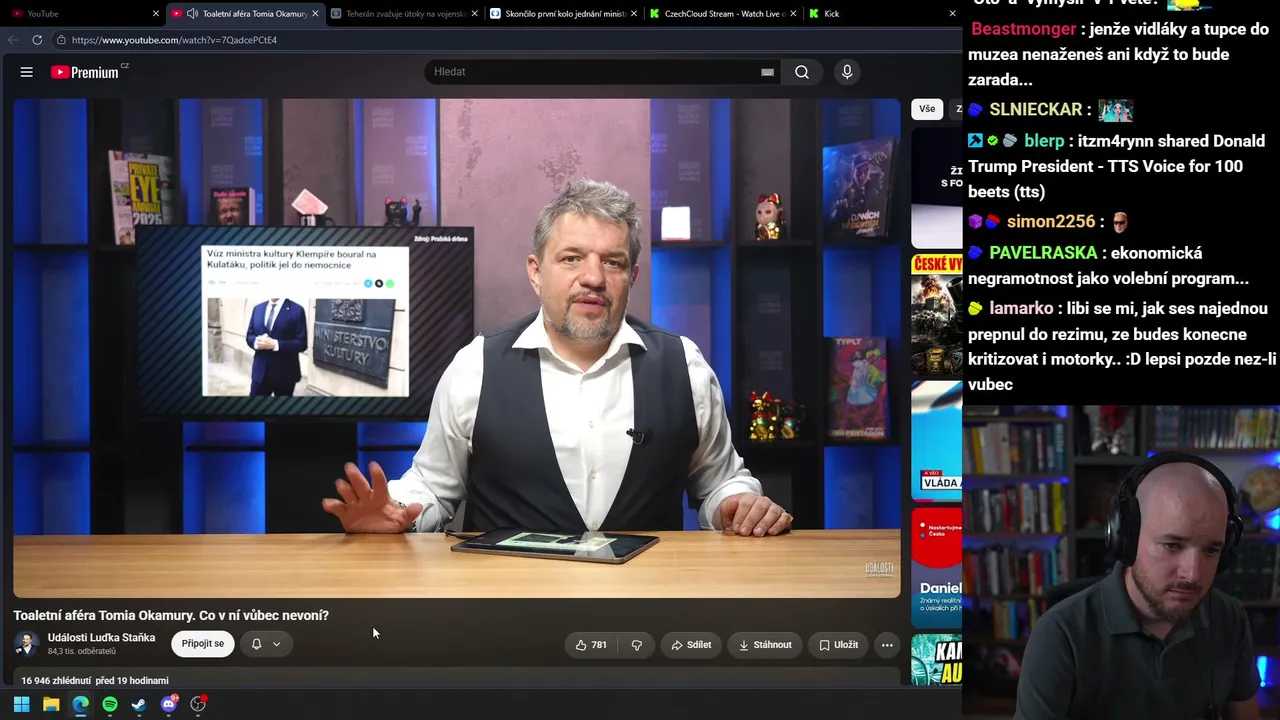Open the YouTube hamburger guide menu

click(27, 72)
